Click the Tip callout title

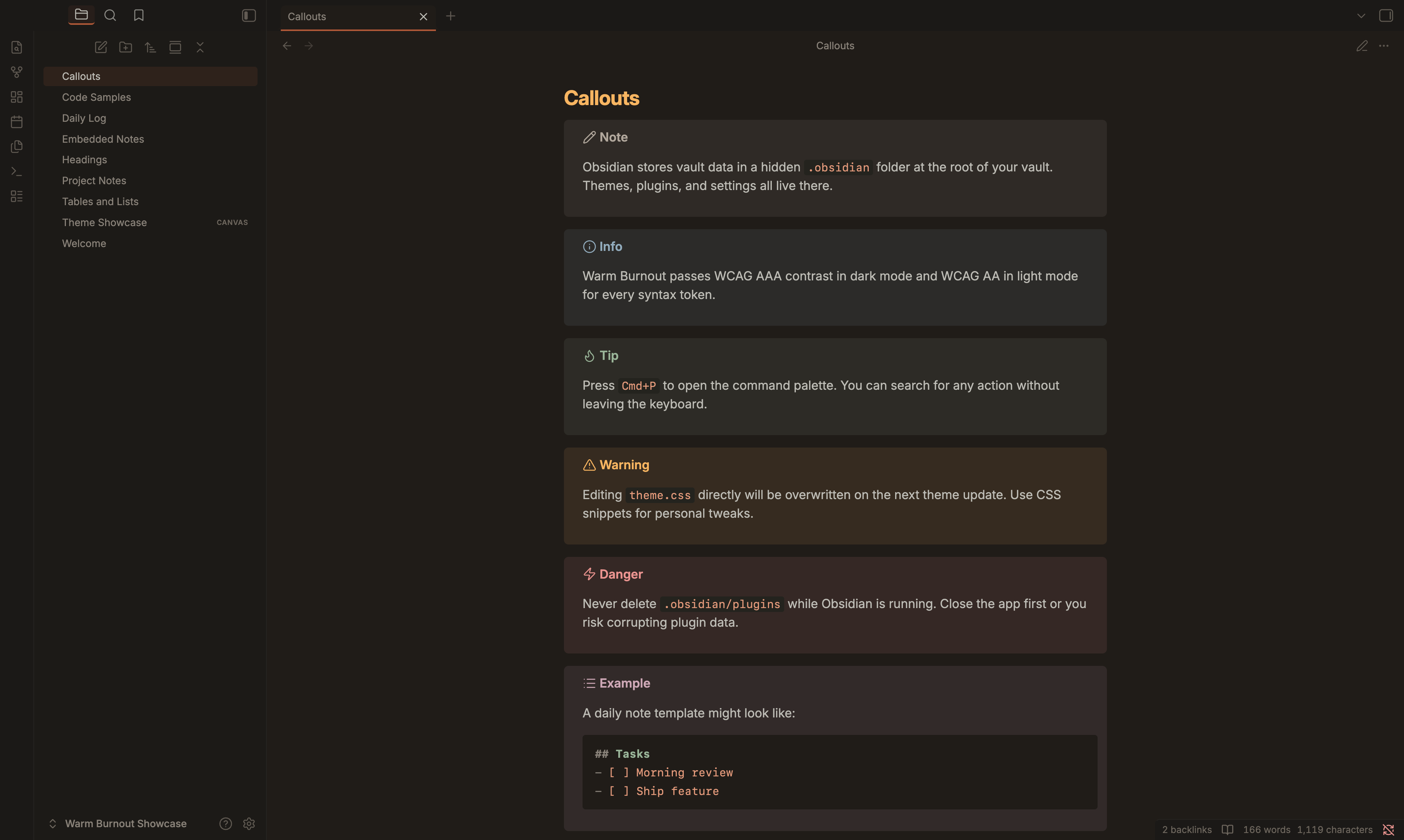tap(609, 356)
